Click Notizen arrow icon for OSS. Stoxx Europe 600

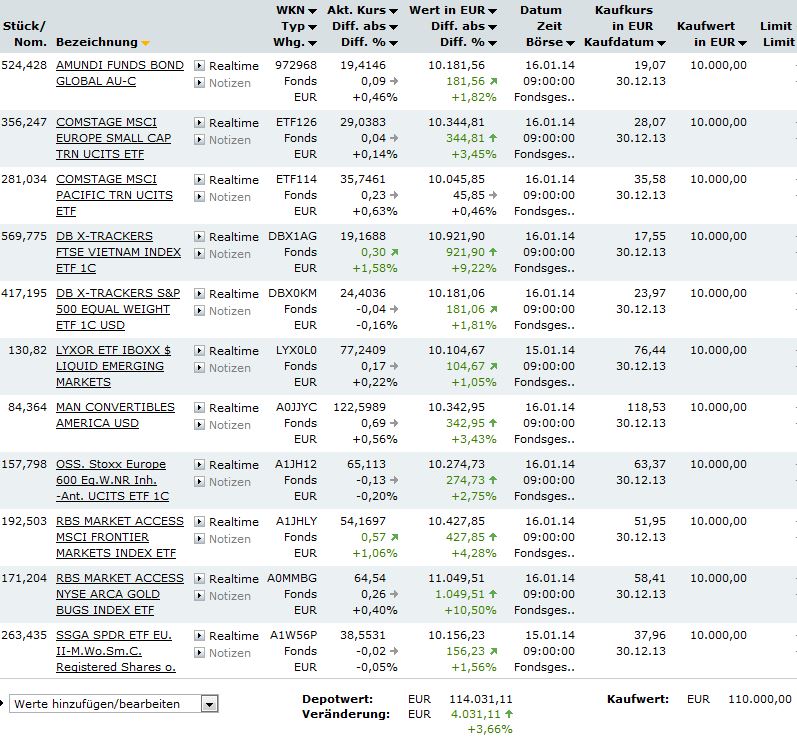199,481
